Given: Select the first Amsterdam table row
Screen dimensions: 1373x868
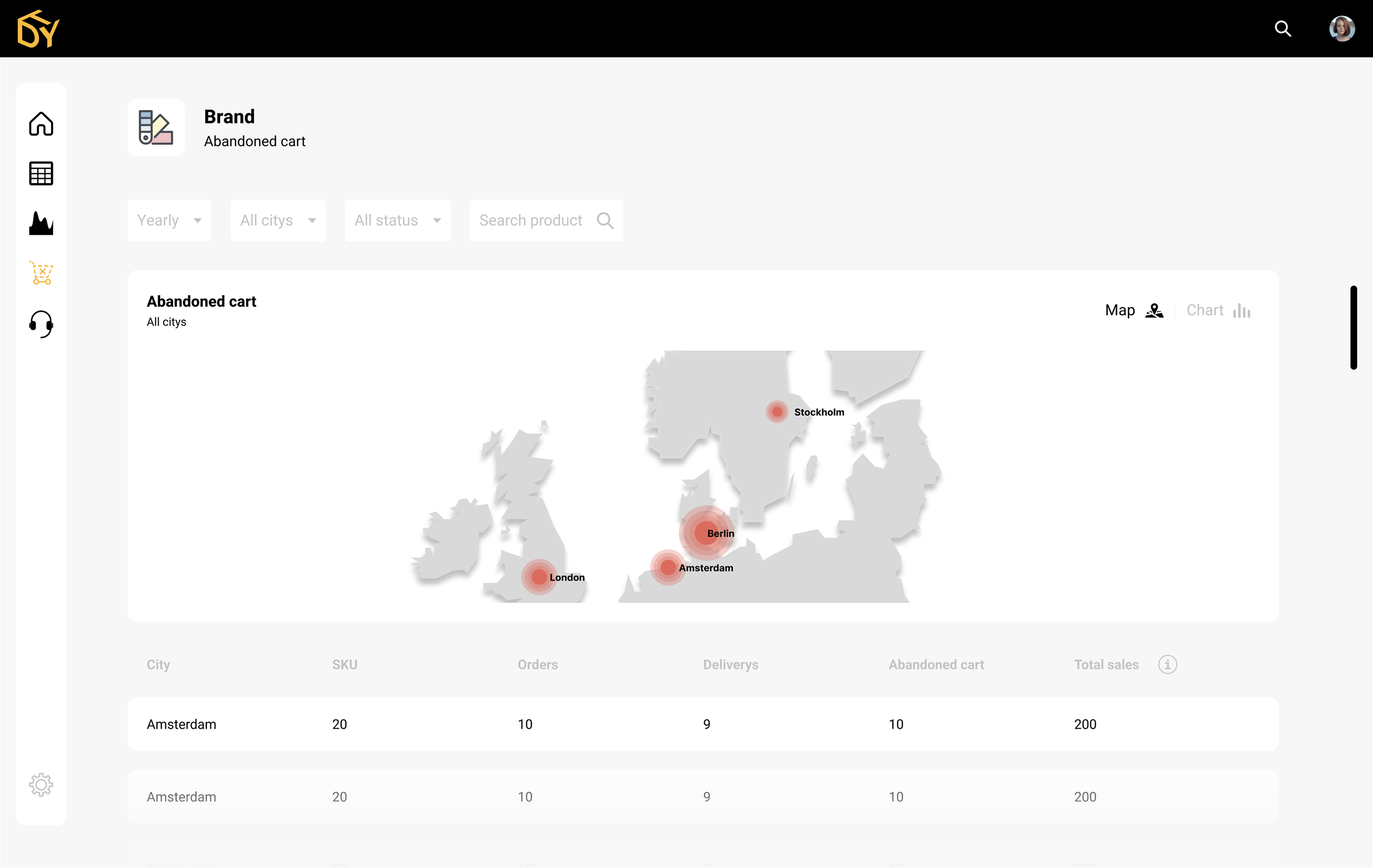Looking at the screenshot, I should 702,724.
